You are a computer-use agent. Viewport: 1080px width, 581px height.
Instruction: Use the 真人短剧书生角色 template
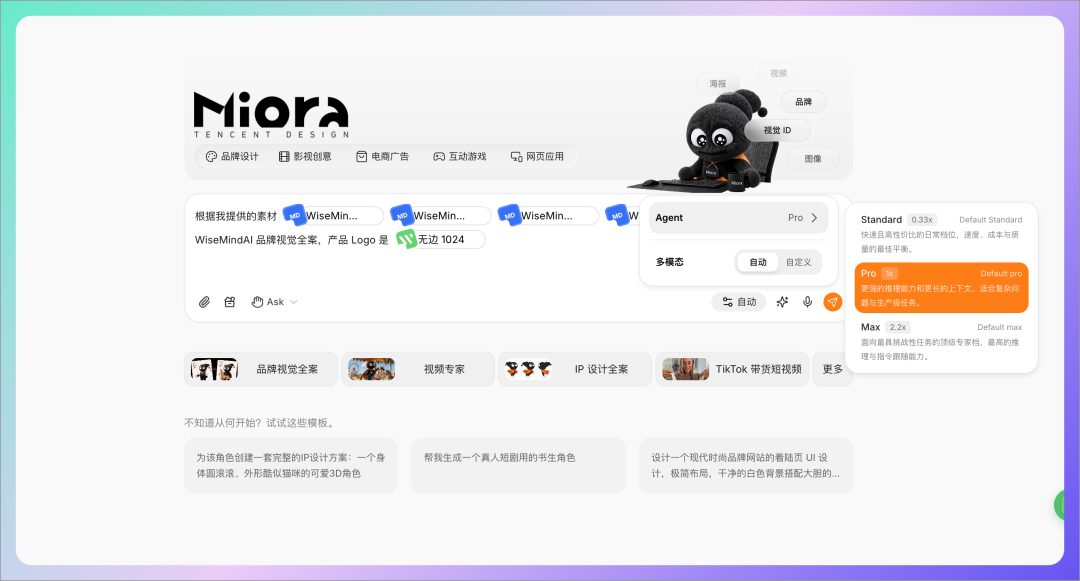point(519,465)
